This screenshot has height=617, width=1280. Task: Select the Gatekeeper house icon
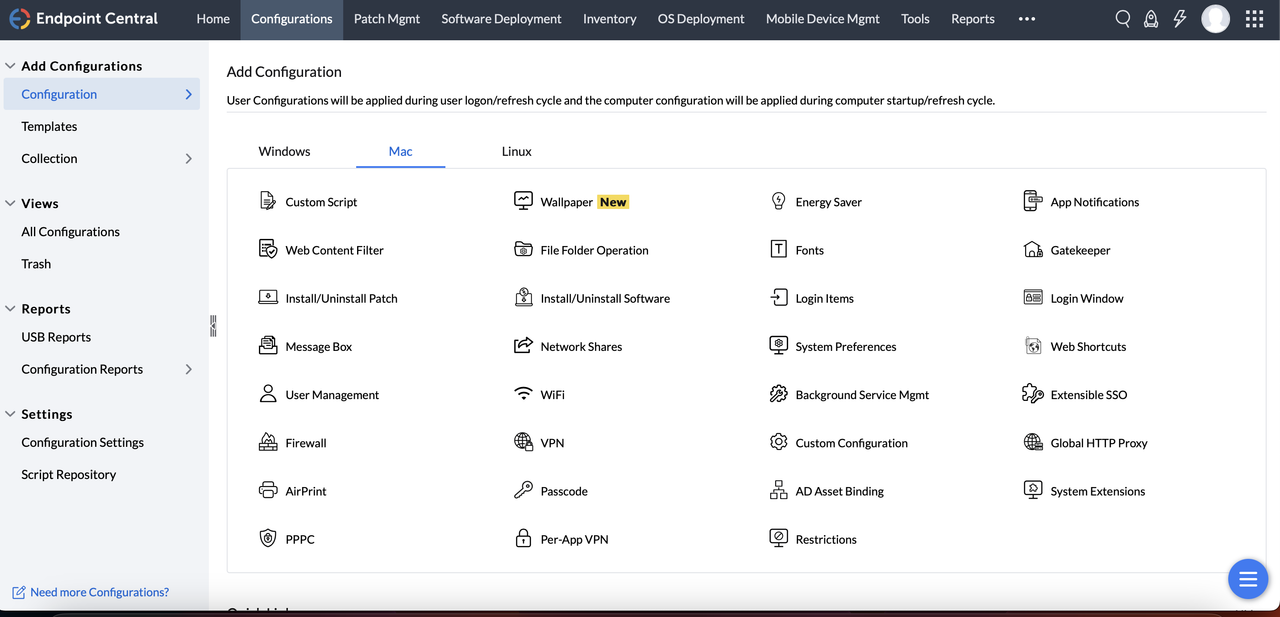pyautogui.click(x=1033, y=249)
